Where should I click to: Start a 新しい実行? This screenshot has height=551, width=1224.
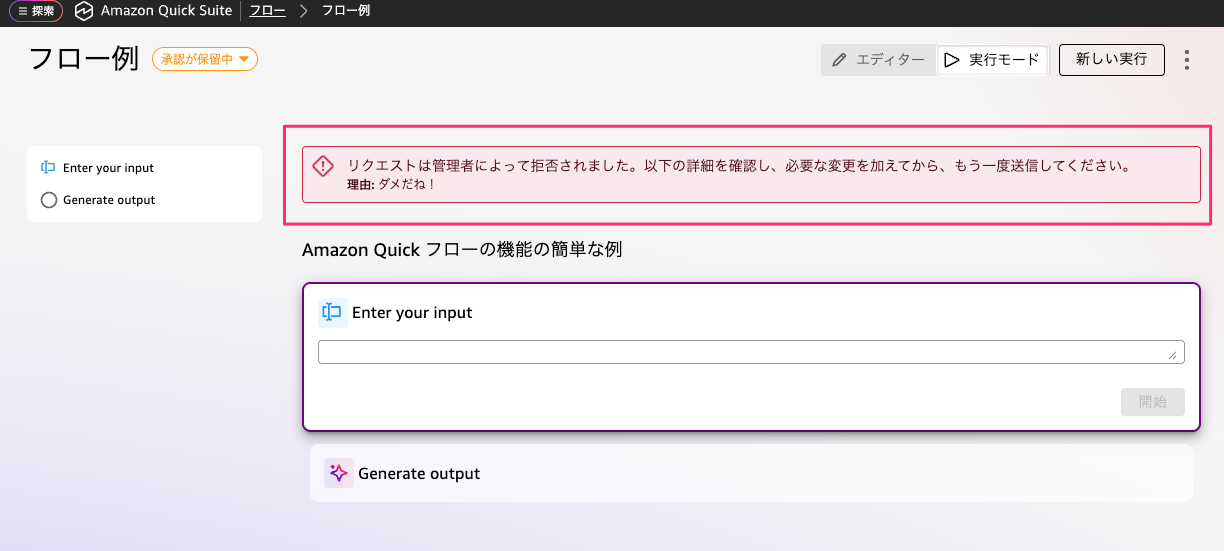click(1112, 59)
